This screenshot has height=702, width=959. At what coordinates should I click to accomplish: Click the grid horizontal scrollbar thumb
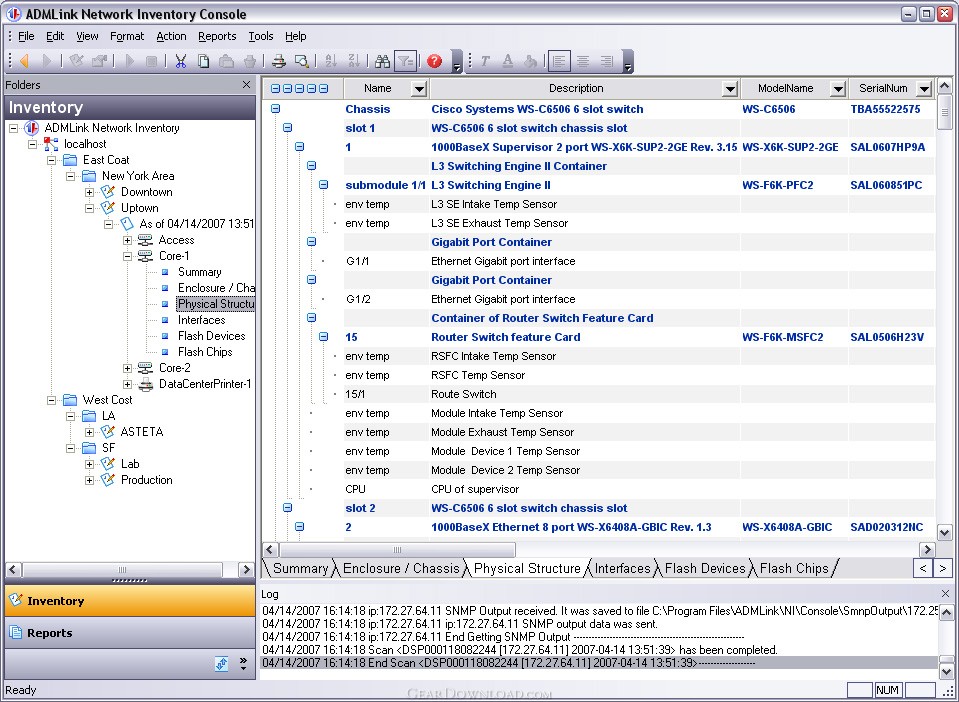(397, 549)
